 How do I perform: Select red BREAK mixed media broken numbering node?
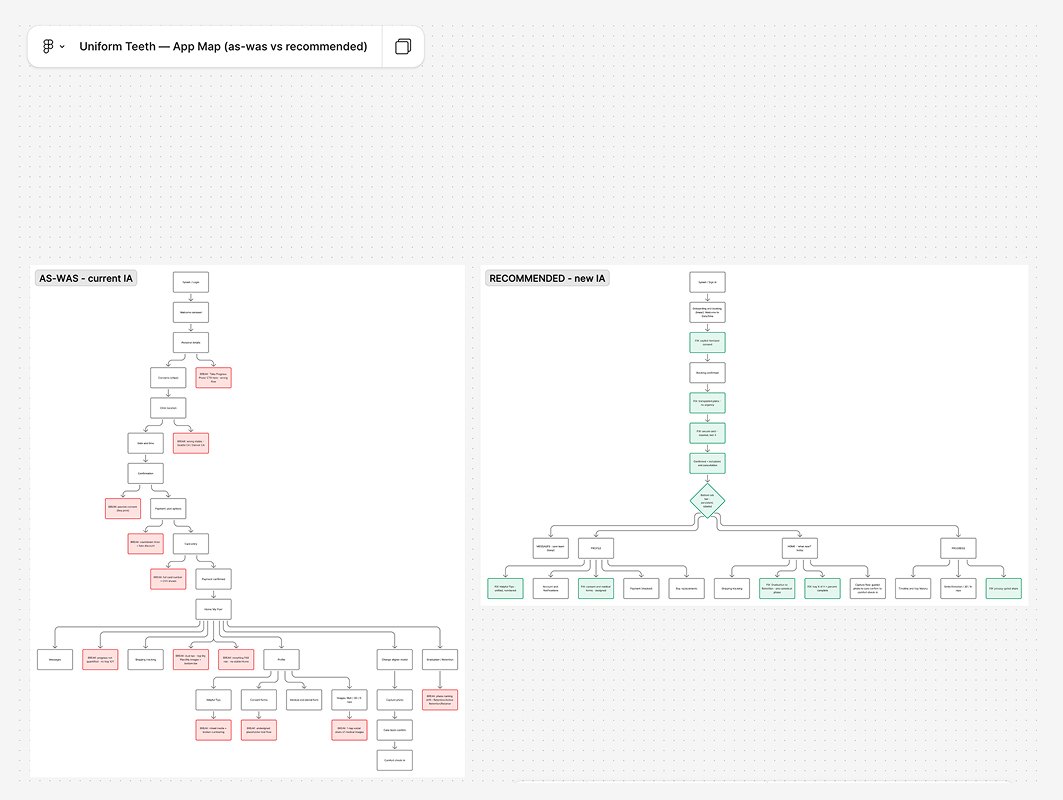coord(214,730)
